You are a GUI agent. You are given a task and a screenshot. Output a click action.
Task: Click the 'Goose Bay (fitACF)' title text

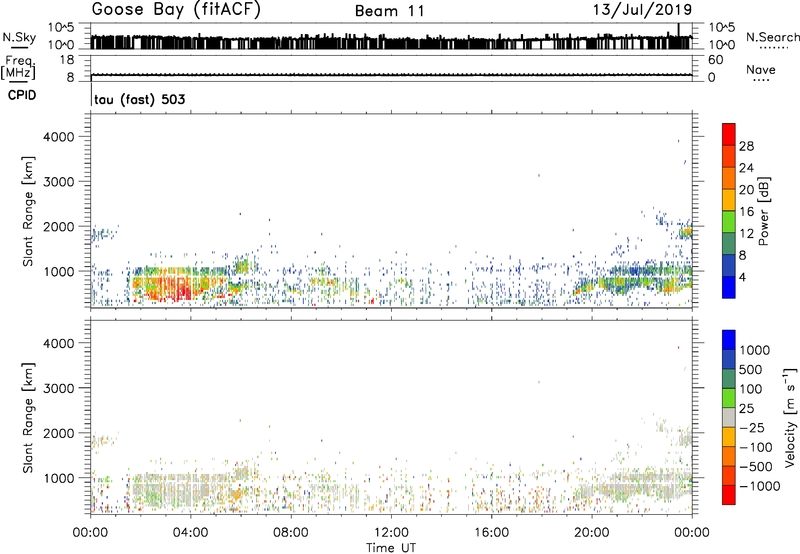point(176,9)
